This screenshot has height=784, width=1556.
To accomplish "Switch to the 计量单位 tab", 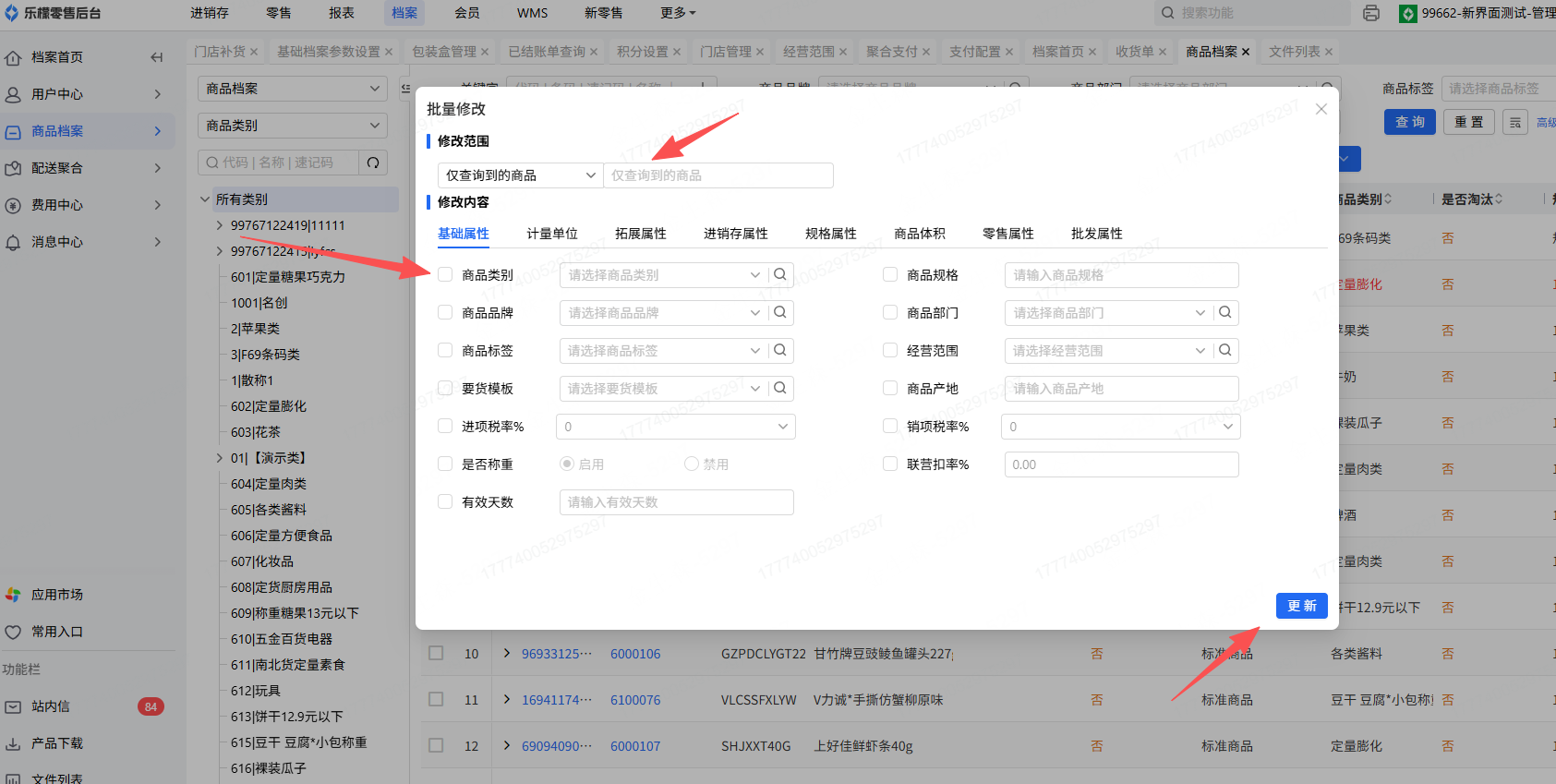I will (x=552, y=234).
